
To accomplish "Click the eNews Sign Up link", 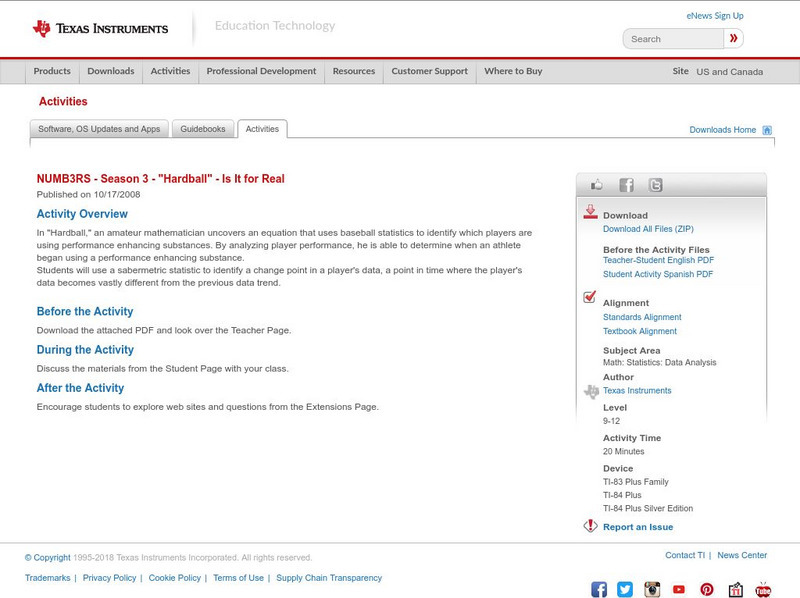I will (x=714, y=15).
